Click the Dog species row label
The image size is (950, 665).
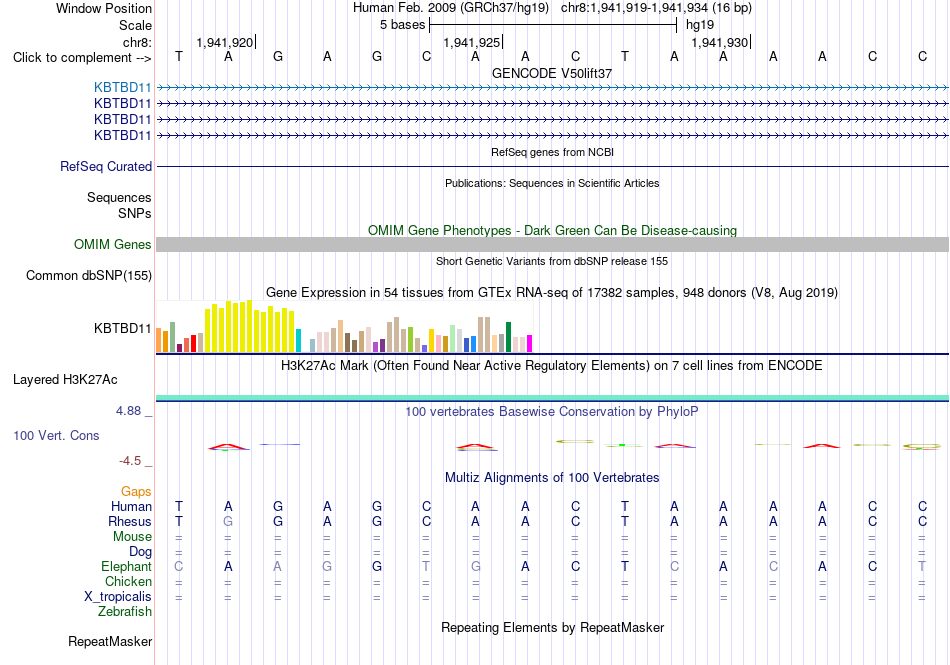point(140,552)
